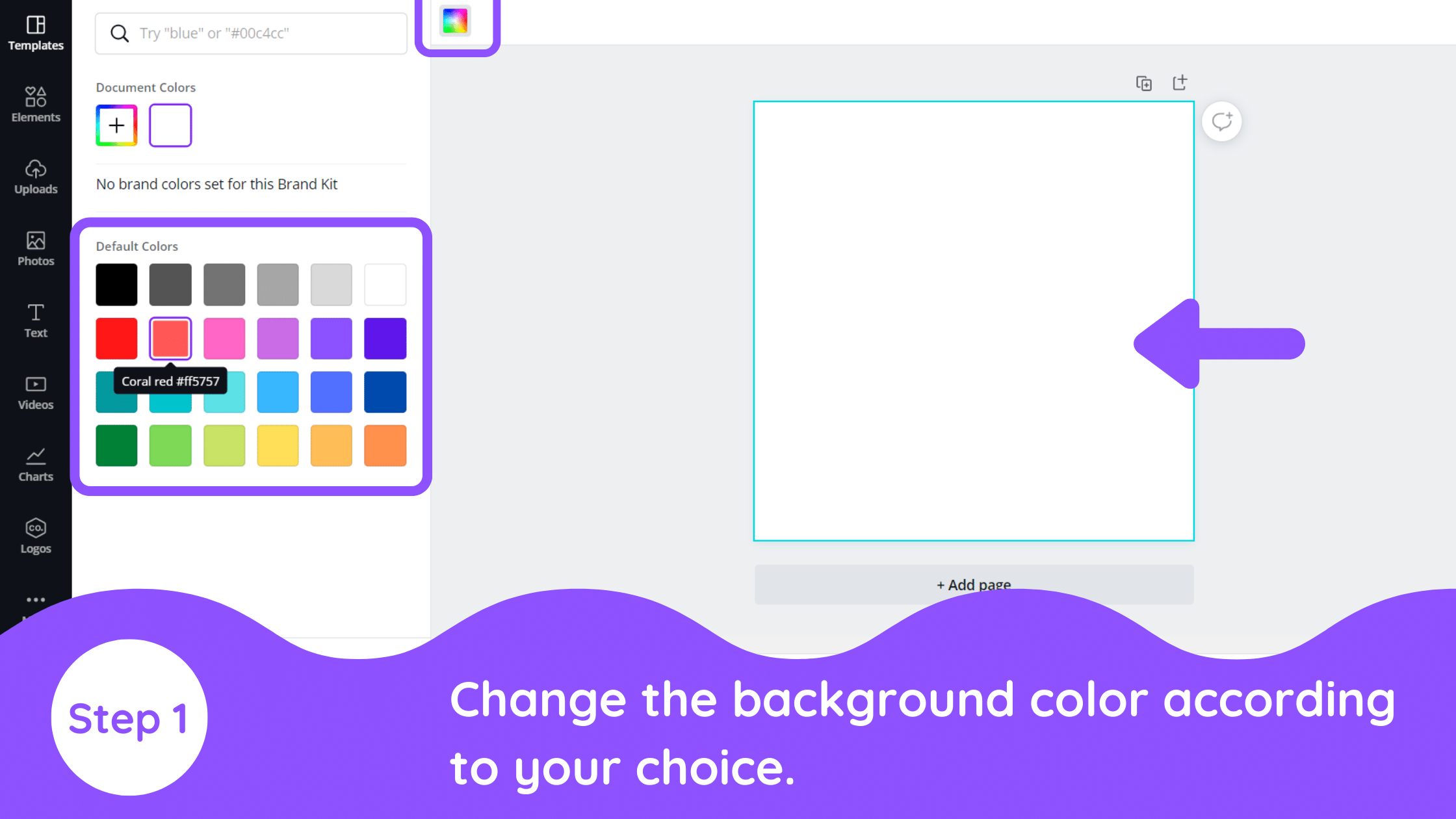Click the add new document color button

coord(116,125)
